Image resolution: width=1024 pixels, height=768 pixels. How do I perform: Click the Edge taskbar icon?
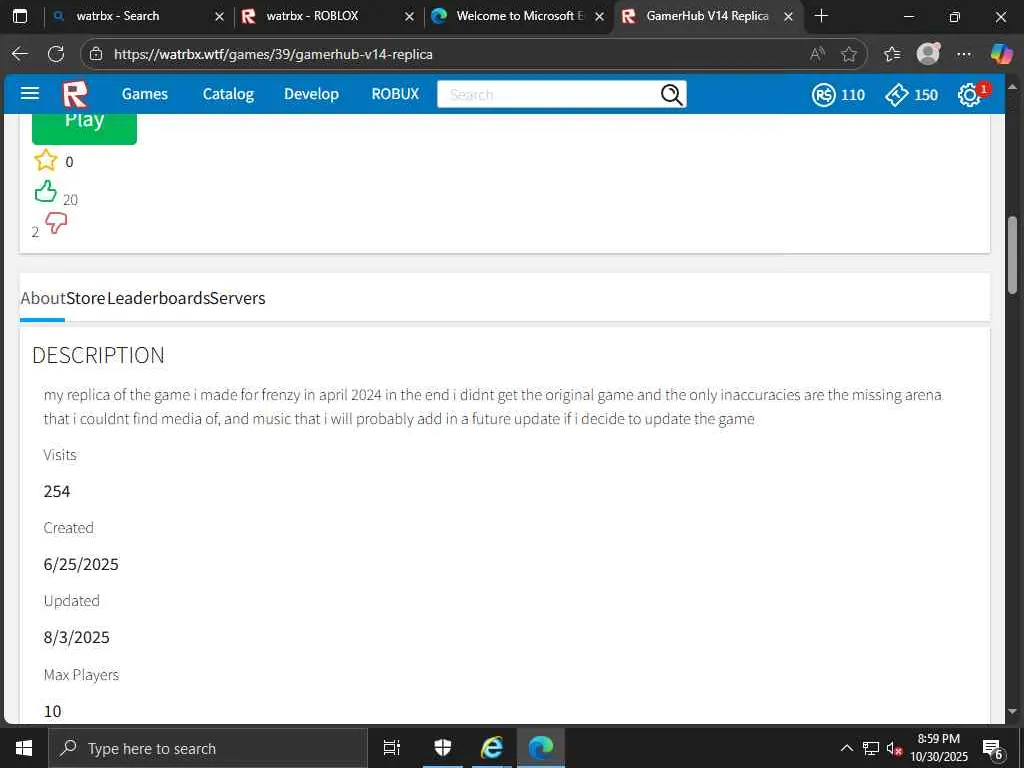(x=541, y=748)
